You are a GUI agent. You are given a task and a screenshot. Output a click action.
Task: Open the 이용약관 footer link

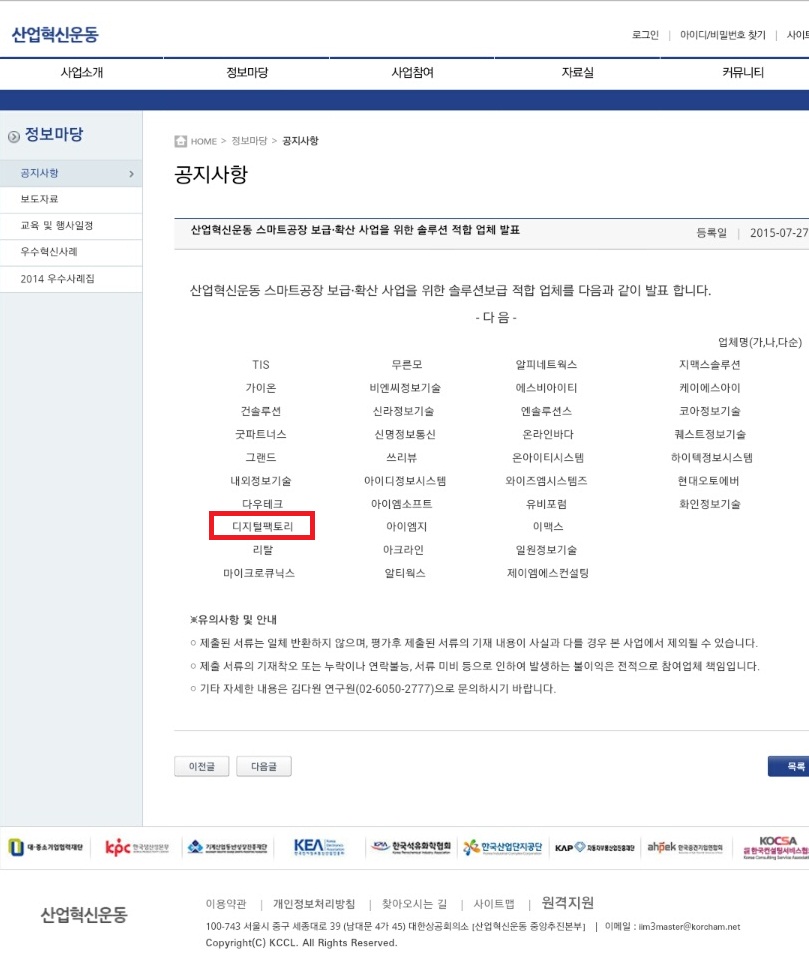(x=226, y=904)
